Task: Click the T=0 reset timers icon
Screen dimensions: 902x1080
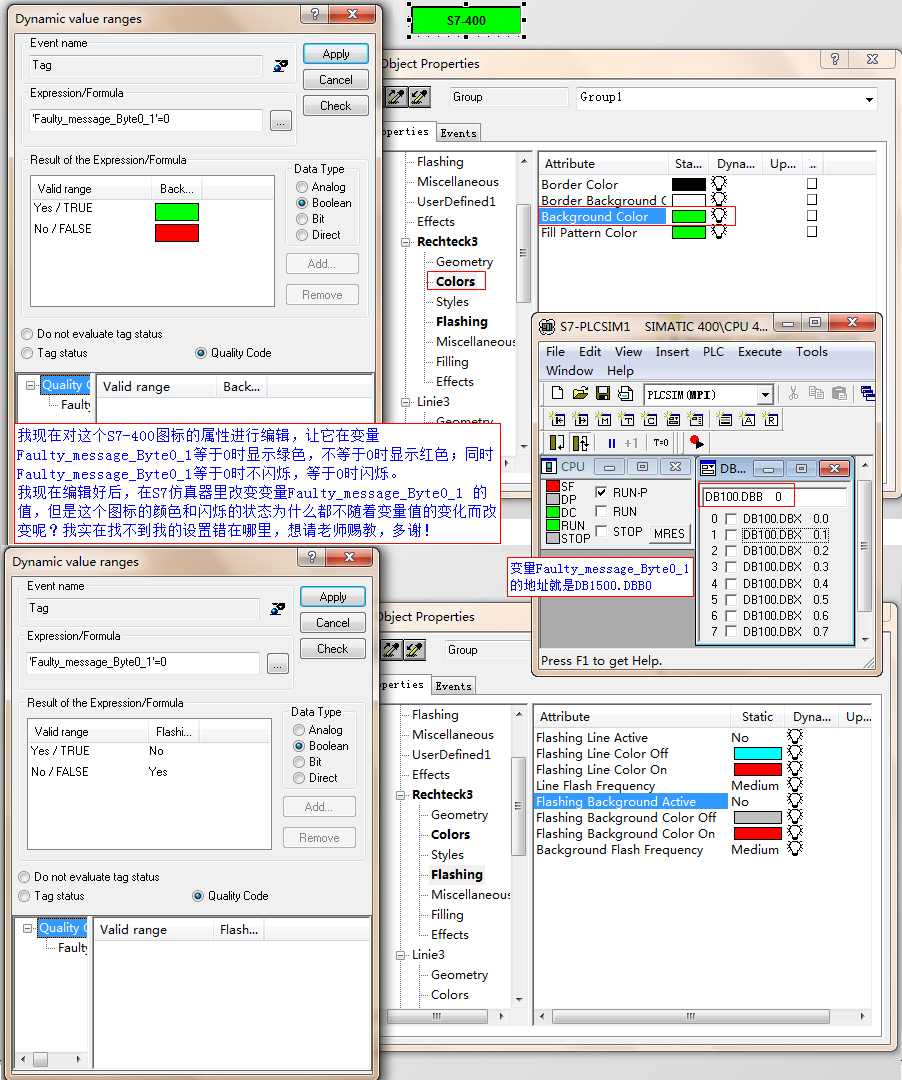Action: [x=661, y=443]
